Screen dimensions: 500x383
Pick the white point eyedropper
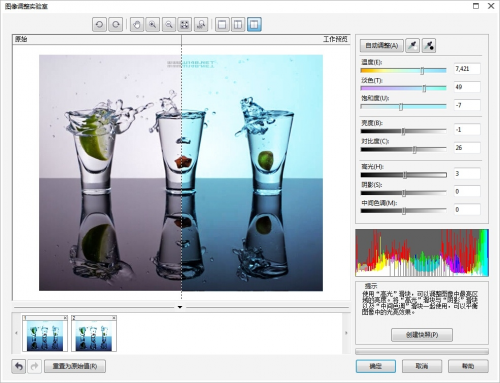[412, 45]
